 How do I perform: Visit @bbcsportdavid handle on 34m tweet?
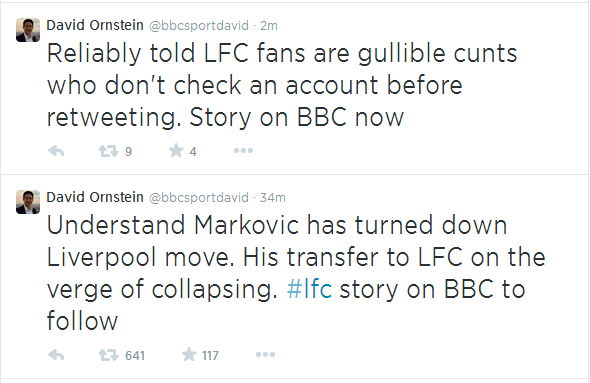(x=199, y=198)
